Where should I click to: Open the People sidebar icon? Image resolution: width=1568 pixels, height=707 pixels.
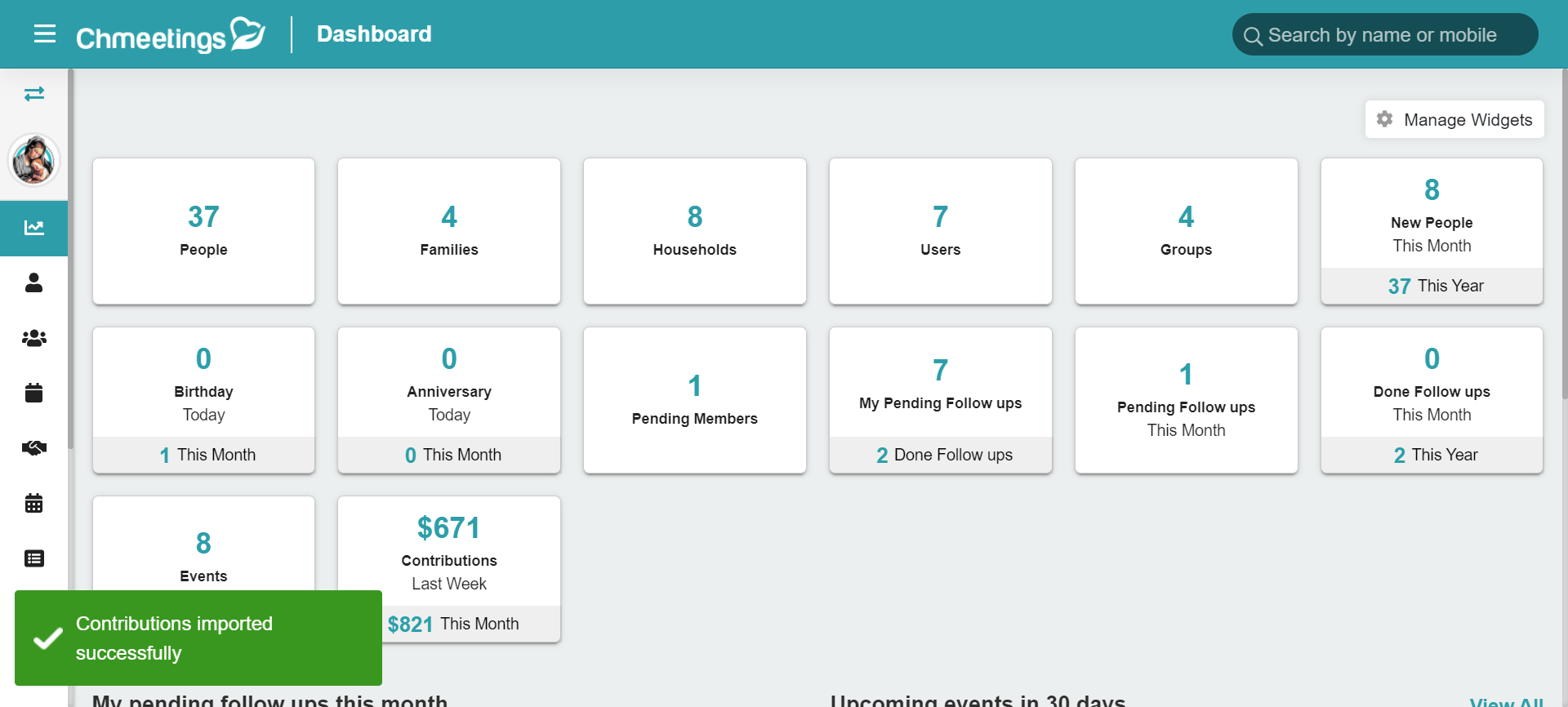click(x=34, y=282)
